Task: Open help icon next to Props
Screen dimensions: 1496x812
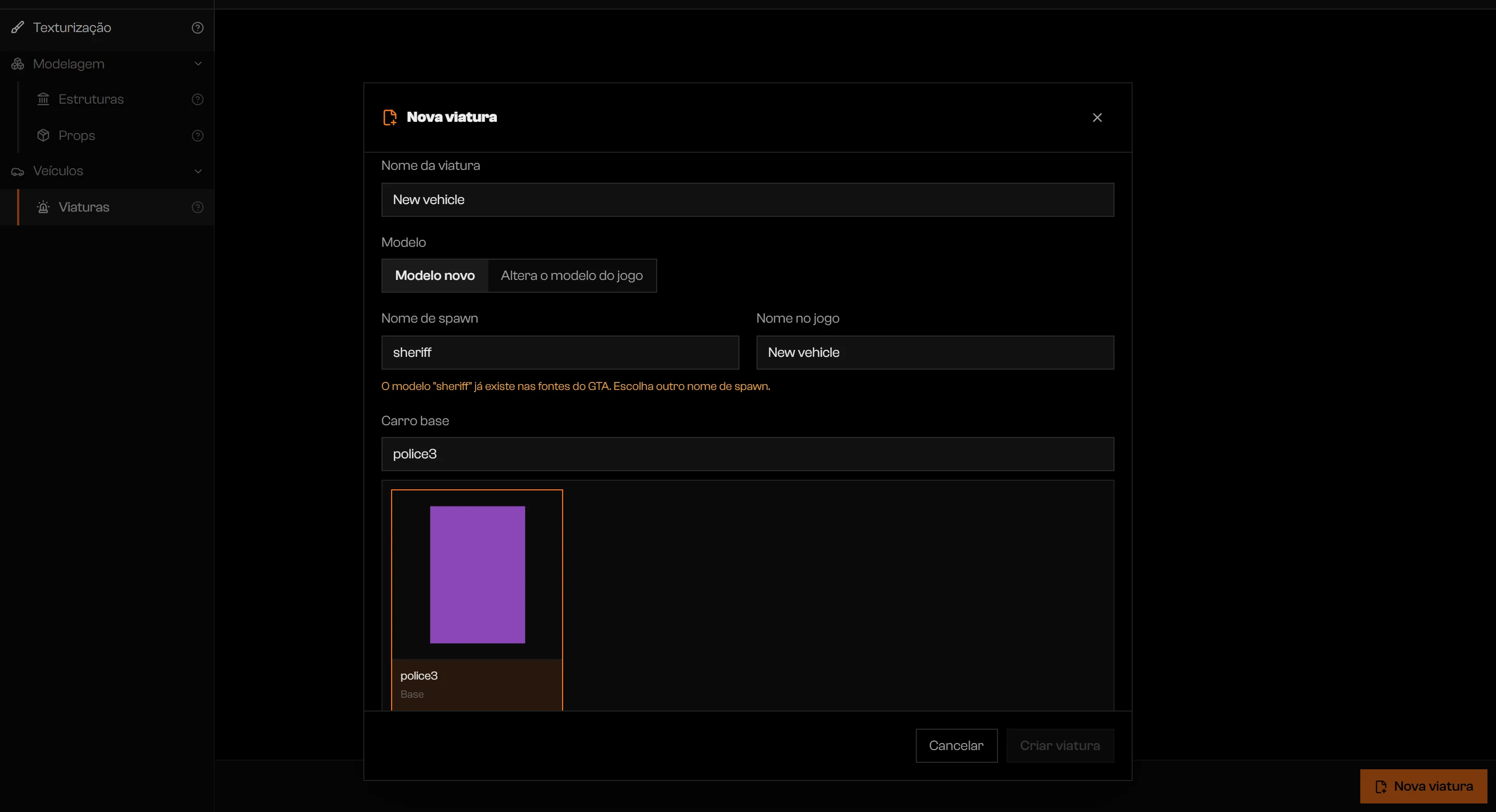Action: click(198, 135)
